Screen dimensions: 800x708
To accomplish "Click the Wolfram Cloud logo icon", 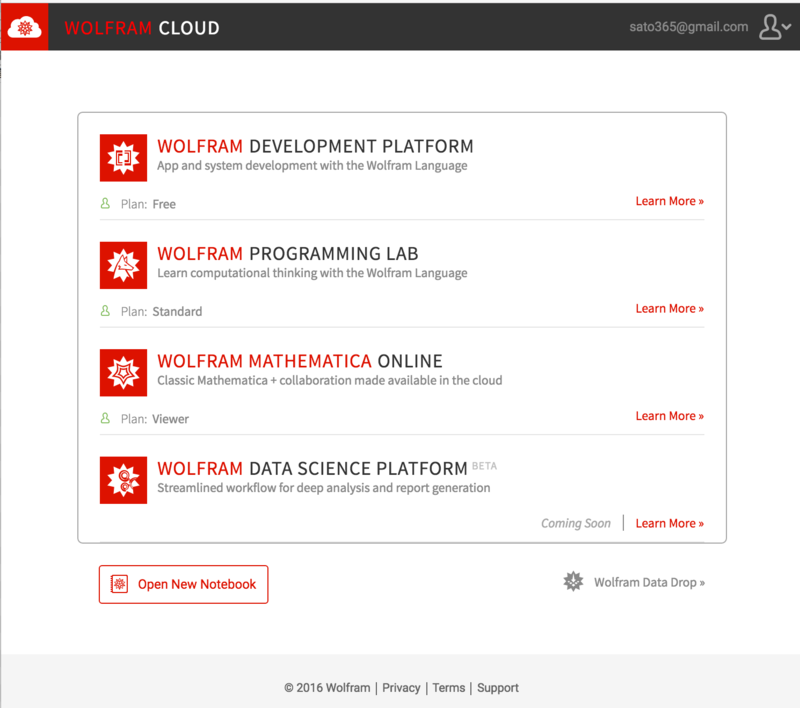I will click(x=24, y=27).
